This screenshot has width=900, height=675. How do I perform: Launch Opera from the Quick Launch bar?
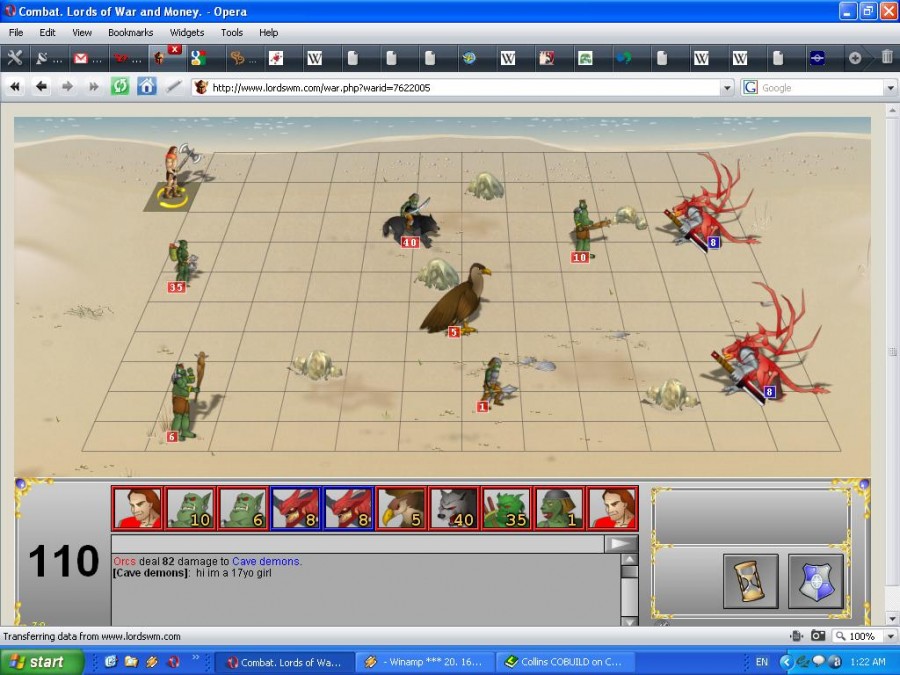point(173,662)
